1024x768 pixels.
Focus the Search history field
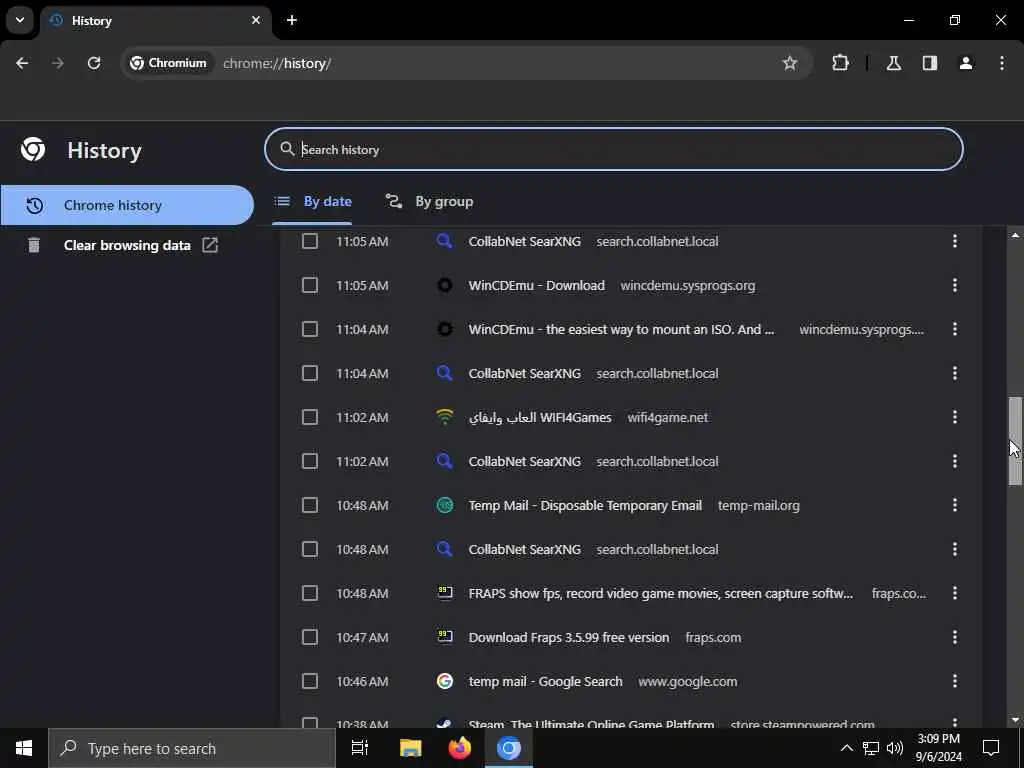coord(614,150)
